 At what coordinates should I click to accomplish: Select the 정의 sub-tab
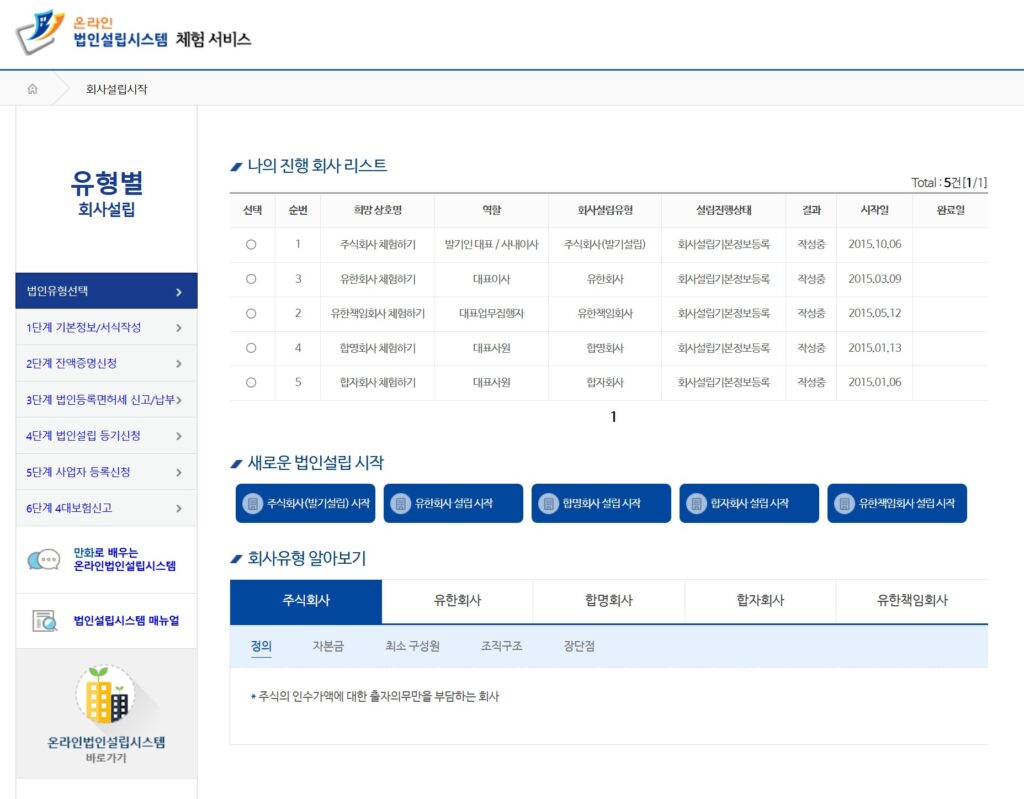tap(261, 646)
